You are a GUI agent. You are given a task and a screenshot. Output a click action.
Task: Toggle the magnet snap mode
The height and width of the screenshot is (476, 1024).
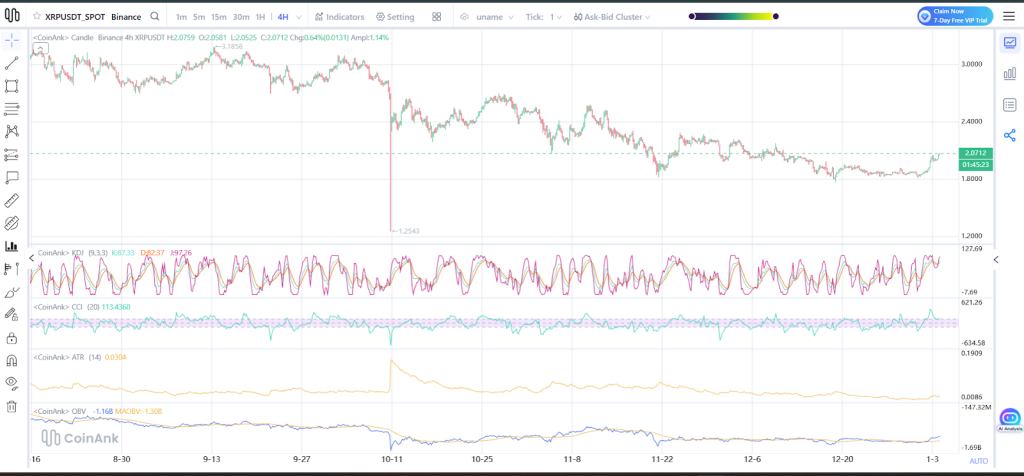11,360
